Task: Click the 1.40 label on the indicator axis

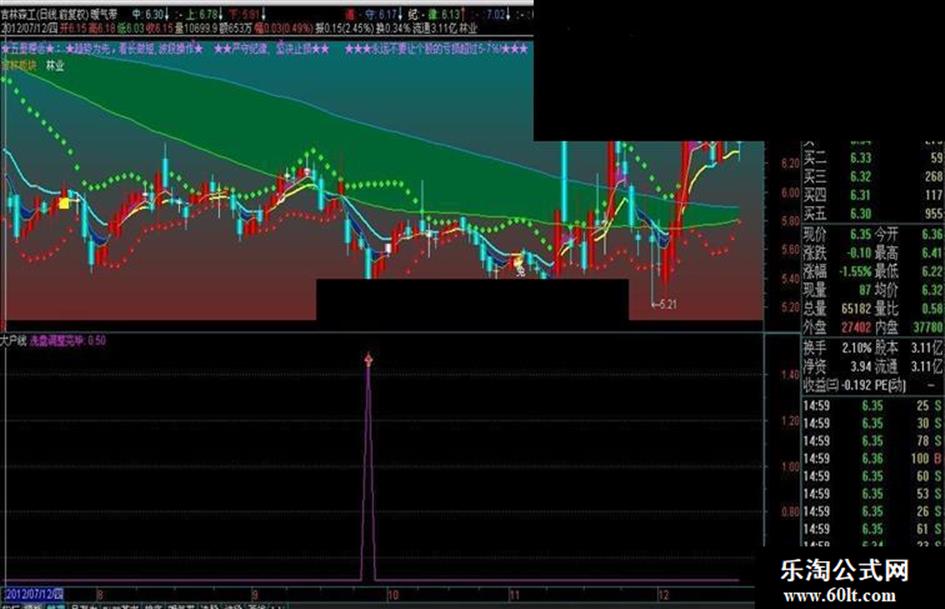Action: point(790,375)
